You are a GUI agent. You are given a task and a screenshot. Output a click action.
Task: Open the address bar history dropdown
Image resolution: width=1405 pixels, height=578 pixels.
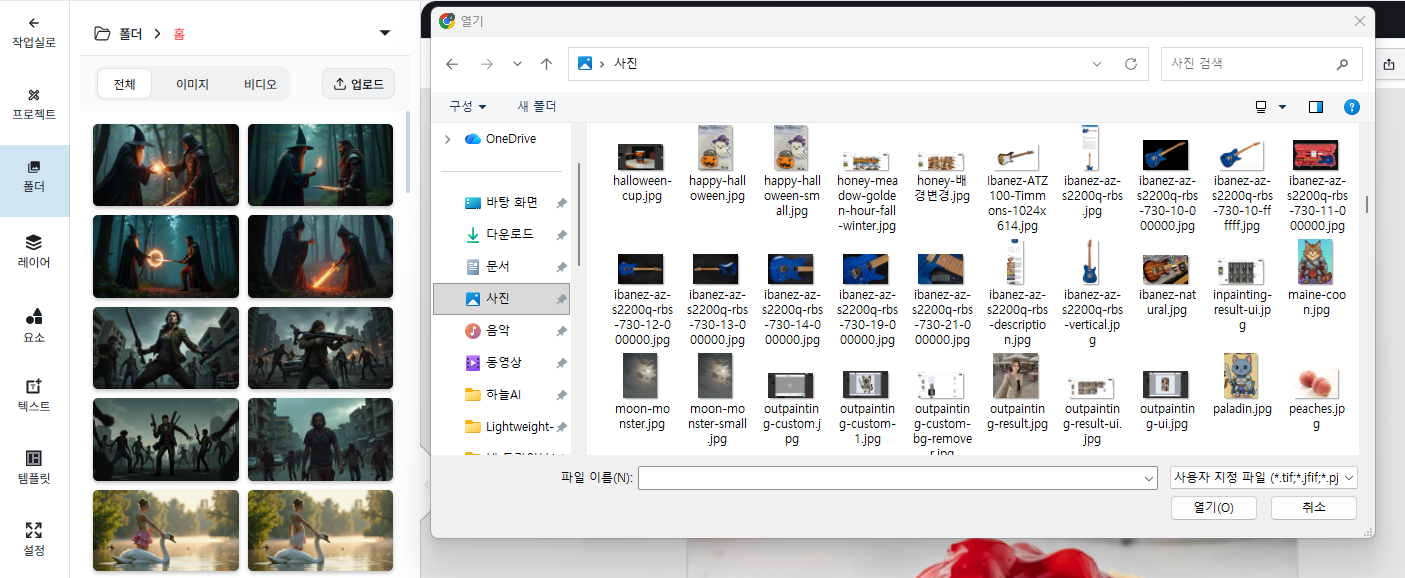1097,64
